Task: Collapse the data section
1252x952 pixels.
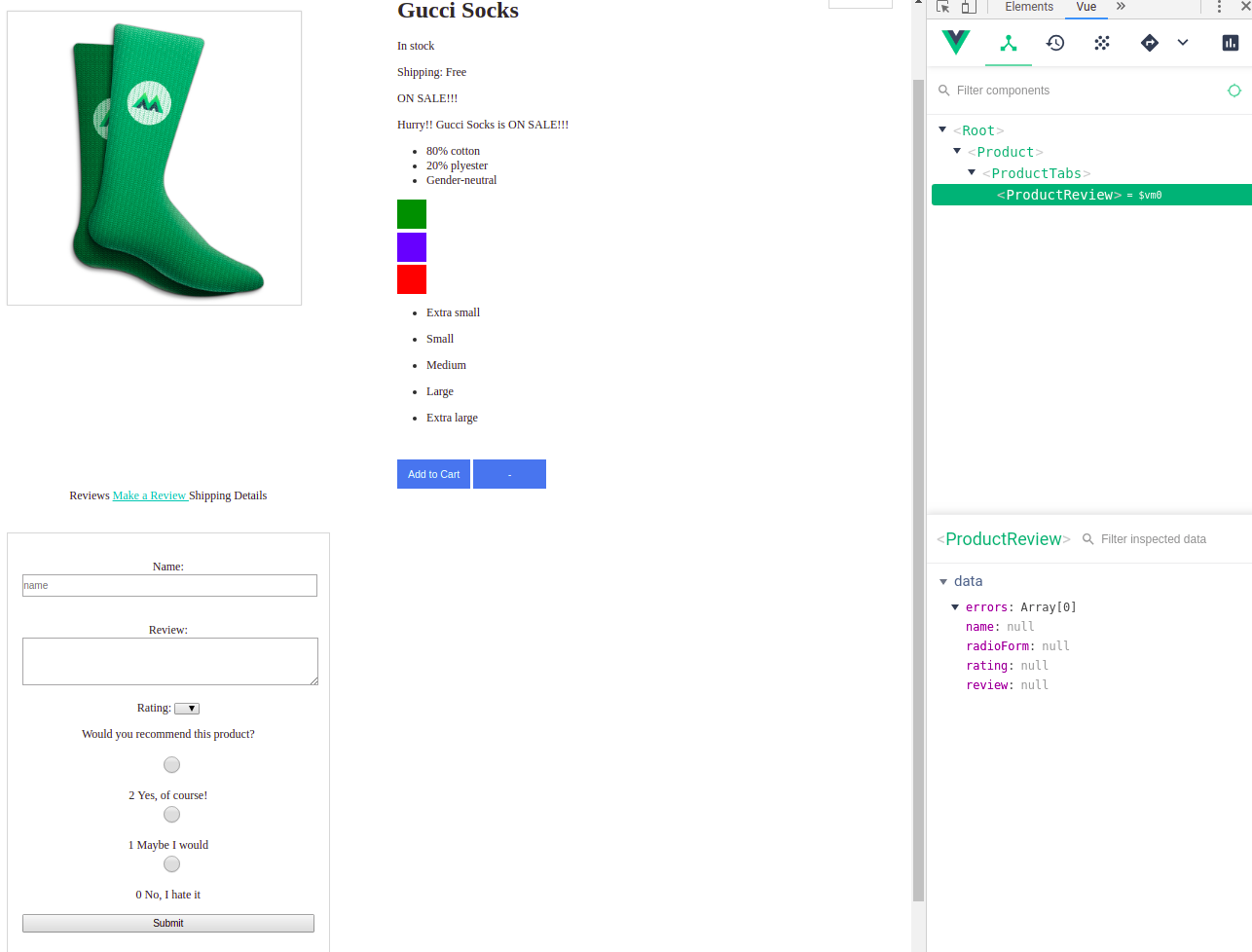Action: (943, 582)
